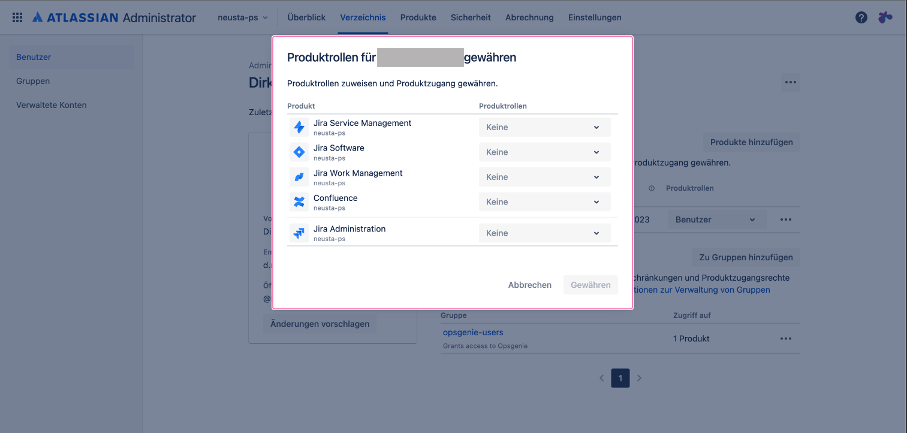908x434 pixels.
Task: Click the Confluence product icon
Action: [299, 202]
